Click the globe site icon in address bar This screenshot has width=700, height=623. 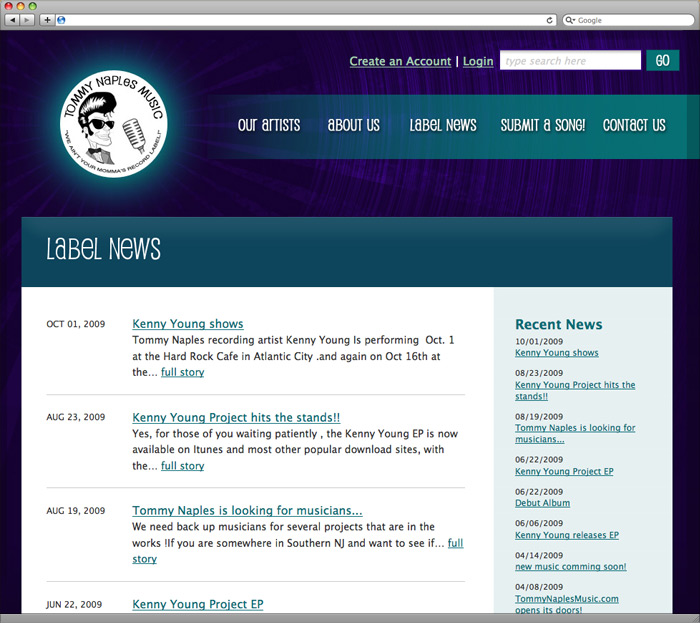pos(61,20)
